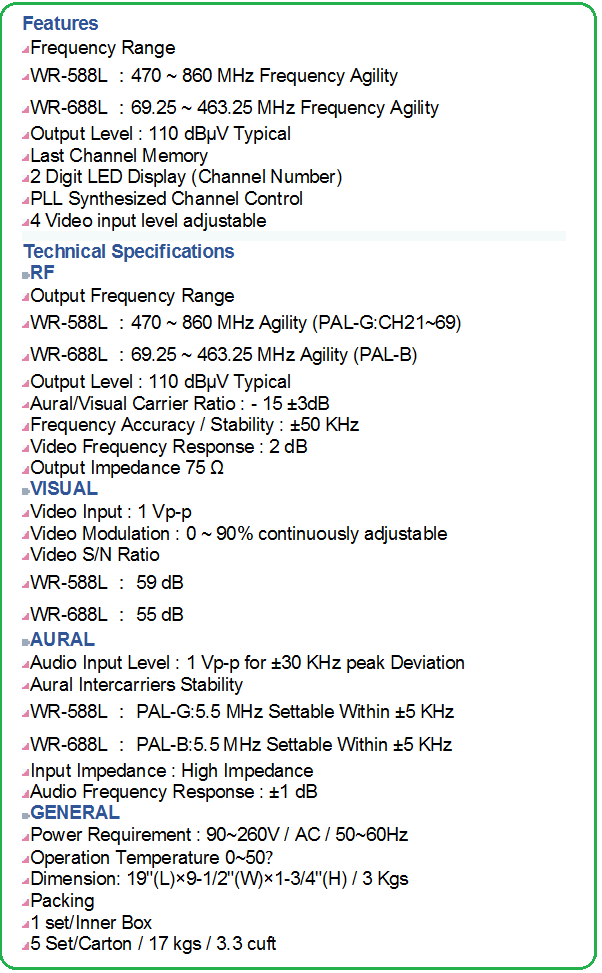
Task: Select the VISUAL section title
Action: point(64,488)
